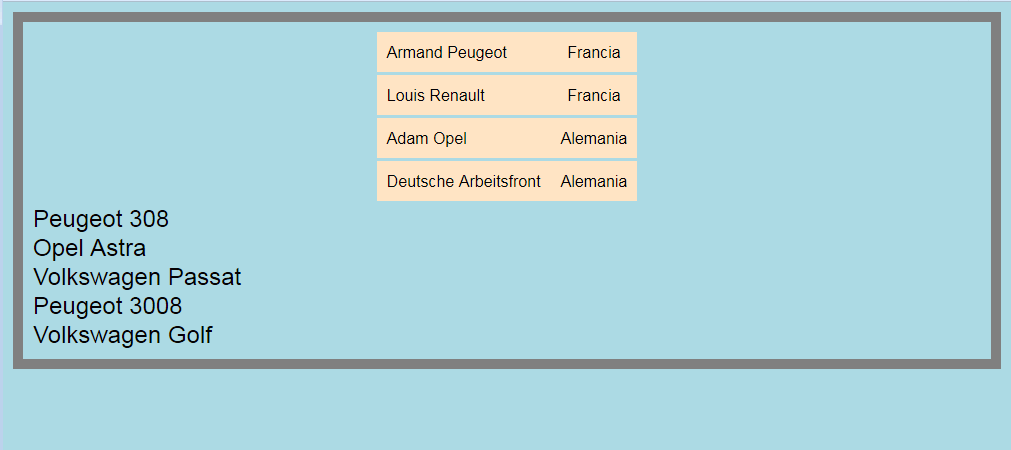
Task: Click the gray border frame's bottom edge
Action: pyautogui.click(x=507, y=364)
